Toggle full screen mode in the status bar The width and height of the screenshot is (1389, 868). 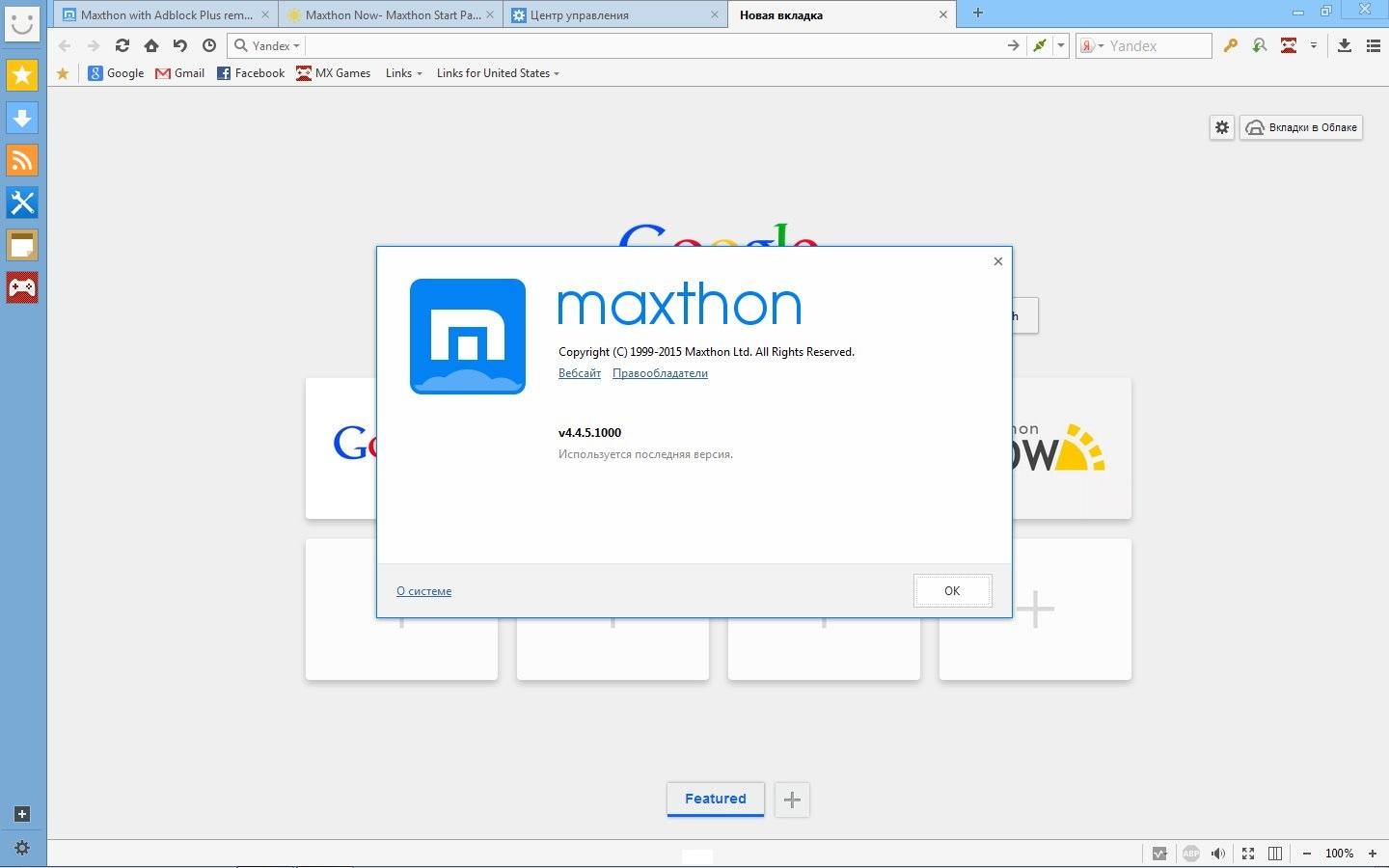click(1248, 854)
